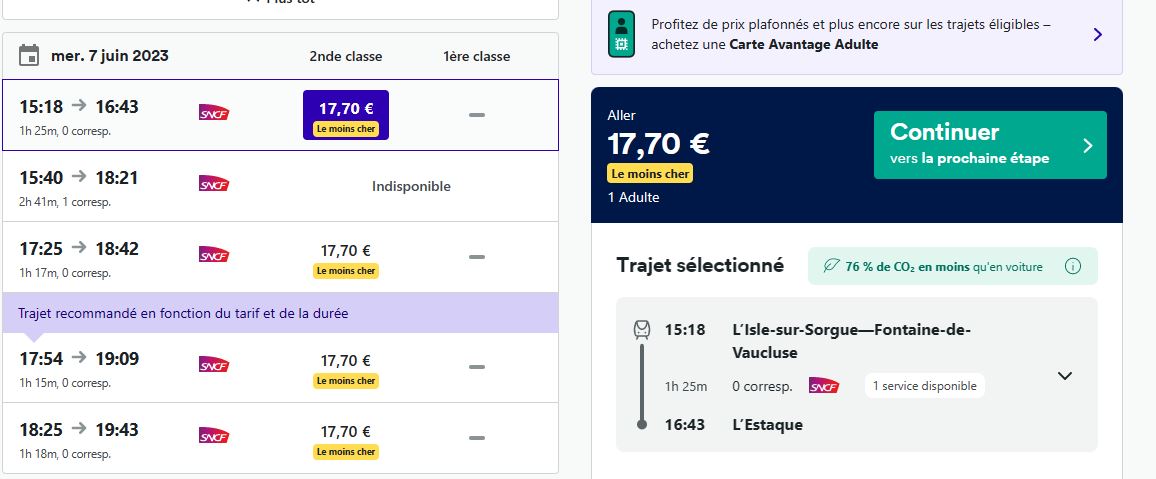Click the Trajet recommandé purple banner
1156x479 pixels.
click(x=280, y=313)
